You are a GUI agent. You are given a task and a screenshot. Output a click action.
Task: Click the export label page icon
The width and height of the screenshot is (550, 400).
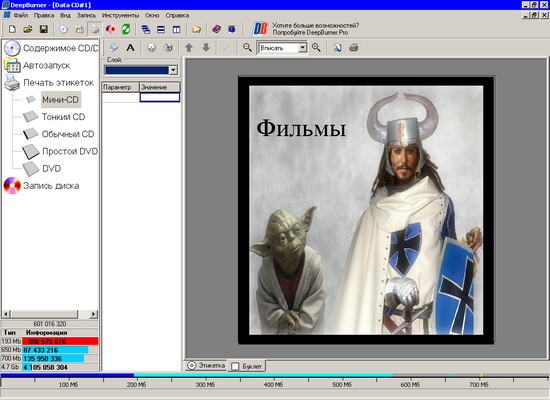pos(337,47)
